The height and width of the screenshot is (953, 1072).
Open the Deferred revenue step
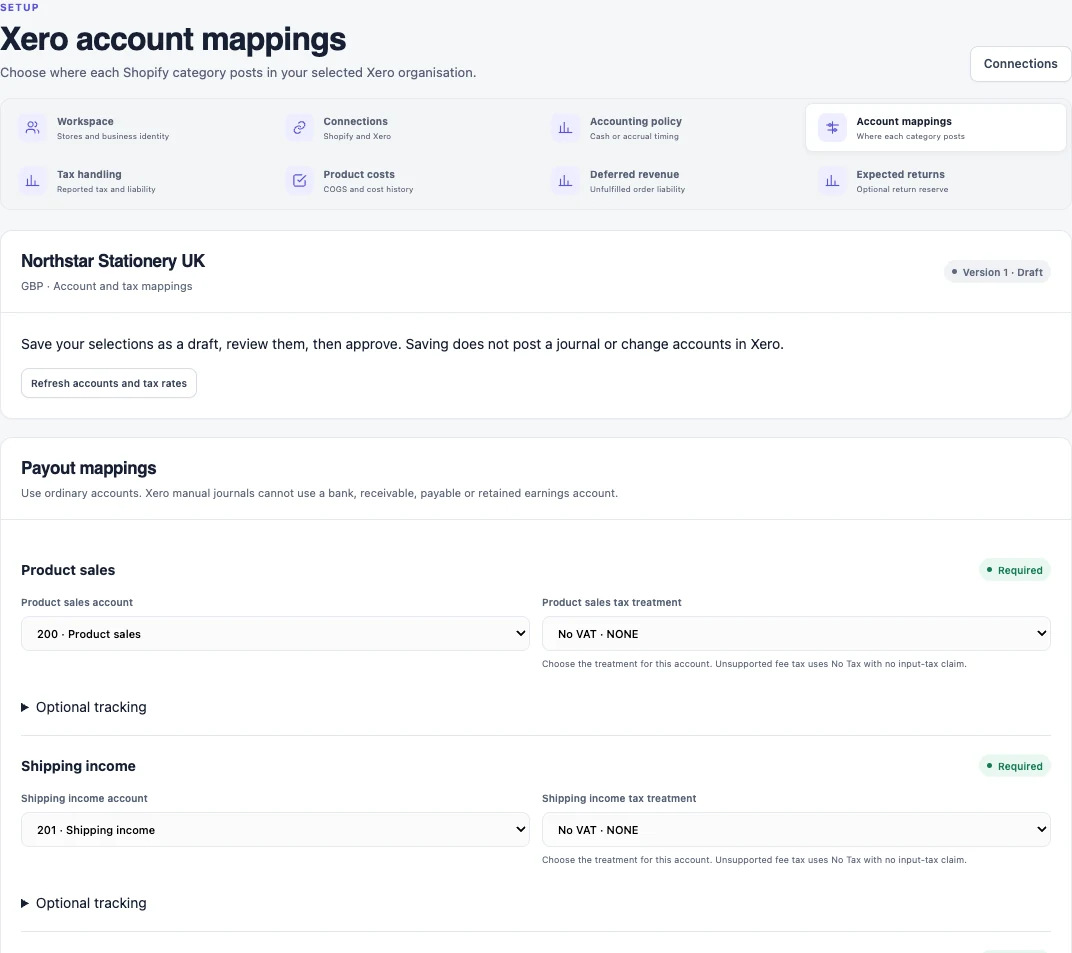tap(669, 181)
